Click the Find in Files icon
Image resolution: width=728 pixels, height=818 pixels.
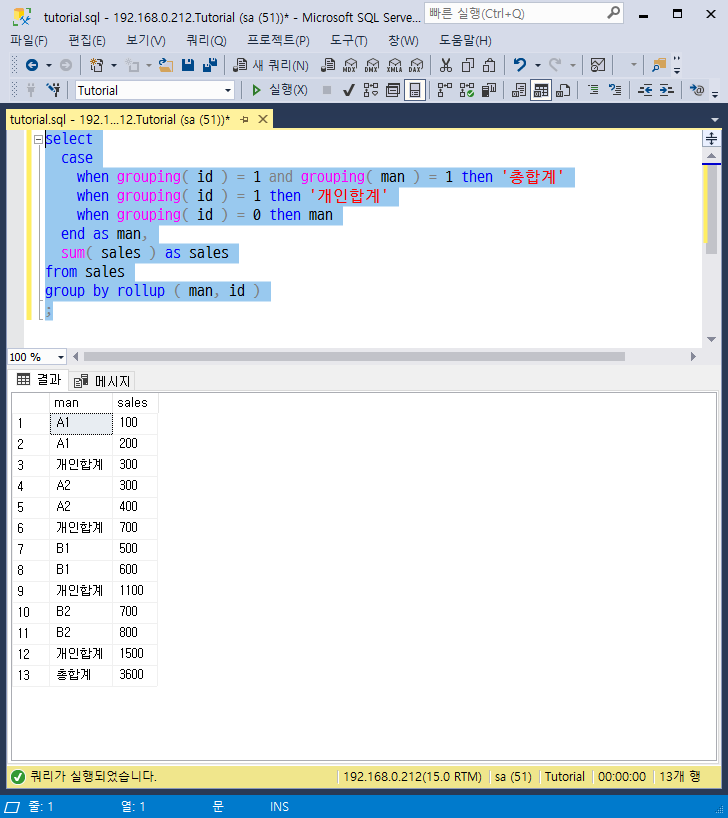pos(659,65)
